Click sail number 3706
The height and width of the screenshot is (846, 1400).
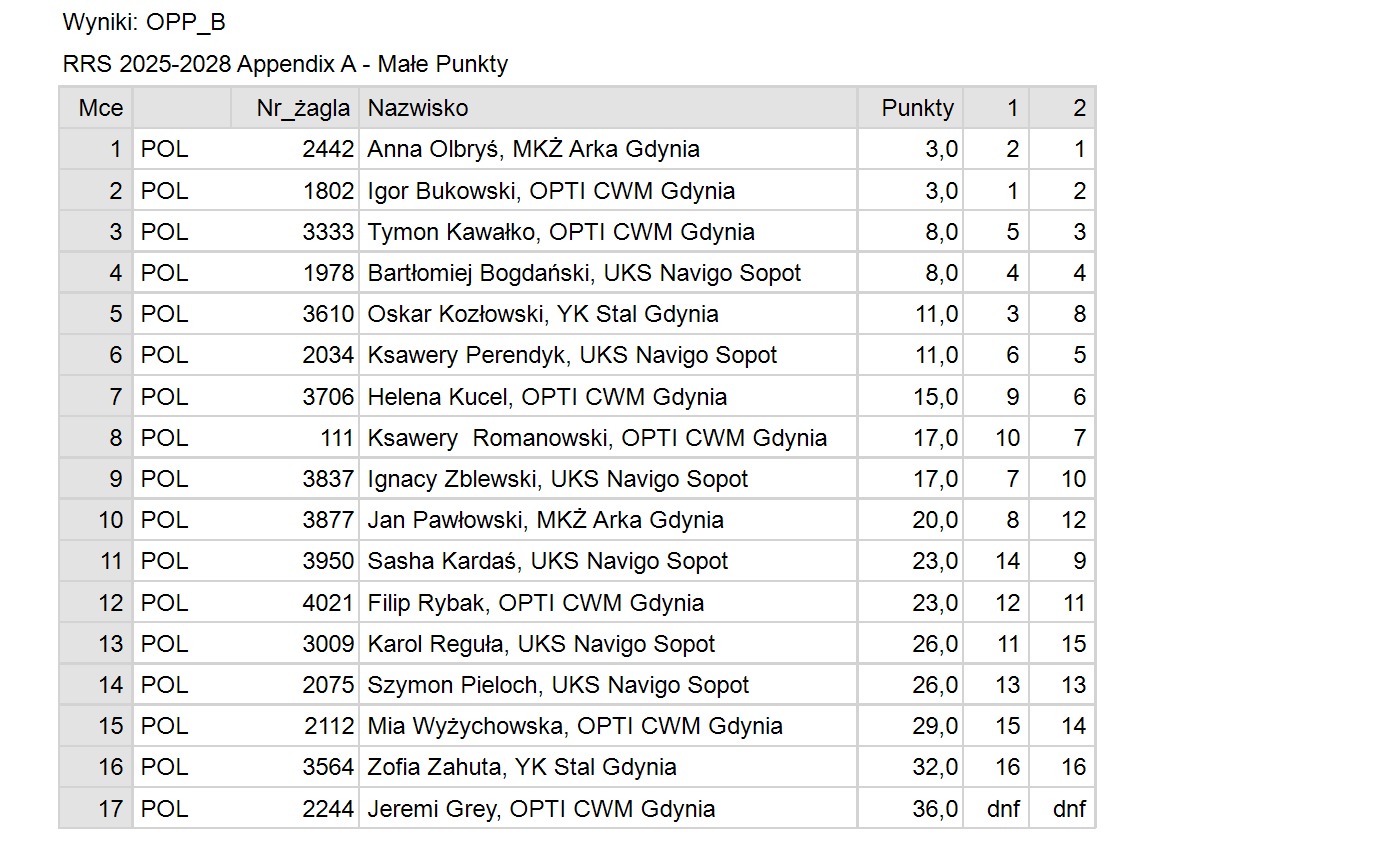tap(328, 397)
